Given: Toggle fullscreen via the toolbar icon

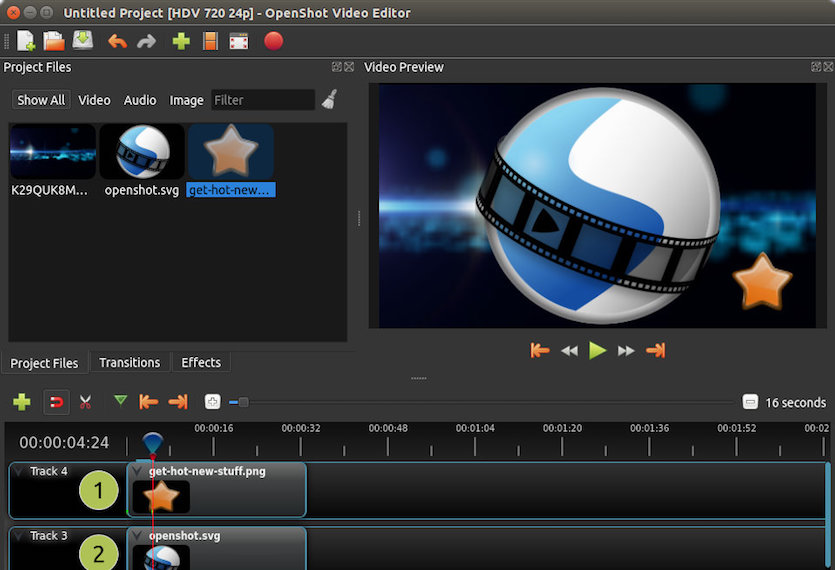Looking at the screenshot, I should tap(239, 41).
